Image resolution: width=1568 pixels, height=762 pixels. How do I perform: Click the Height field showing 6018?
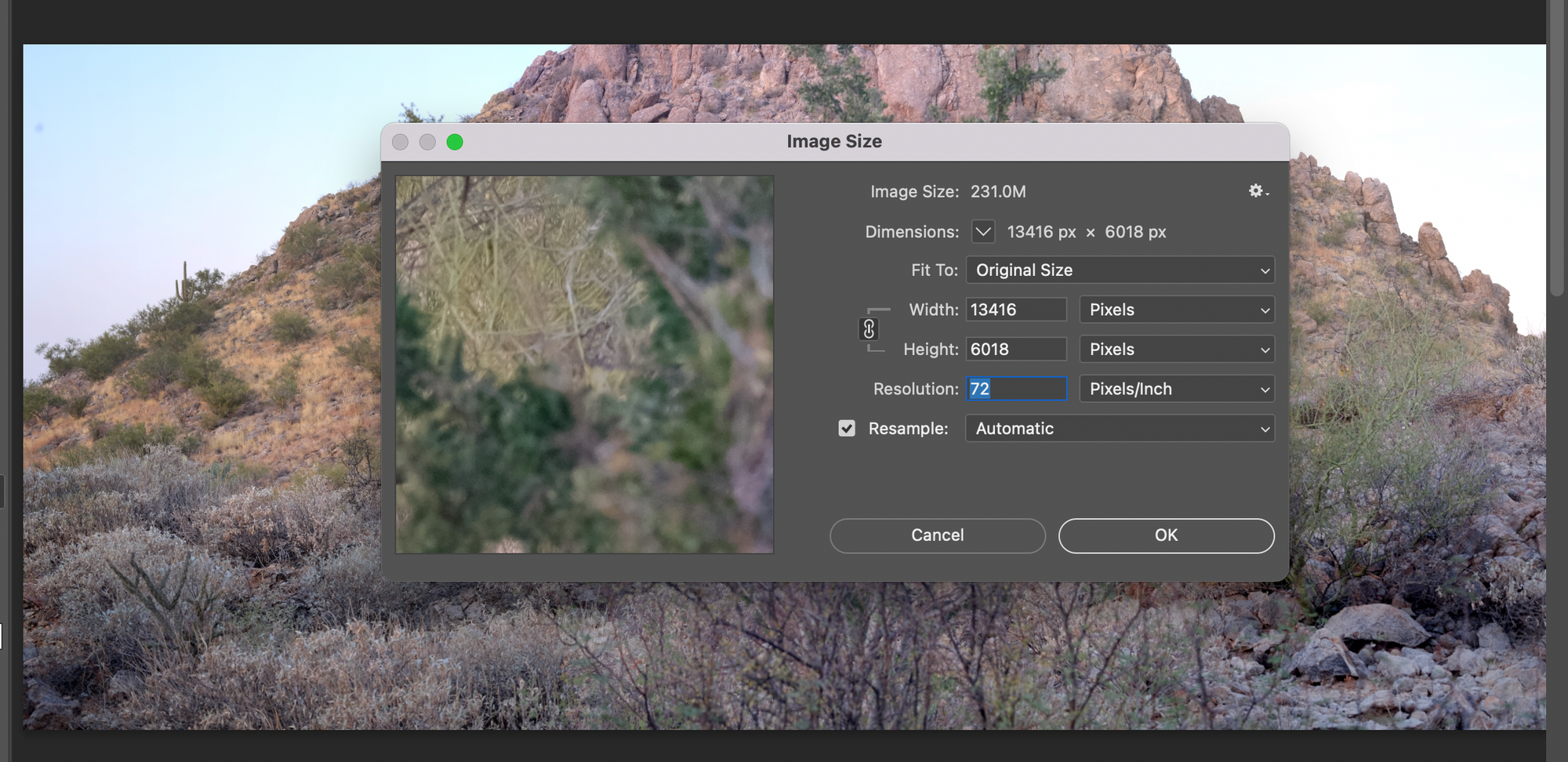point(1016,349)
